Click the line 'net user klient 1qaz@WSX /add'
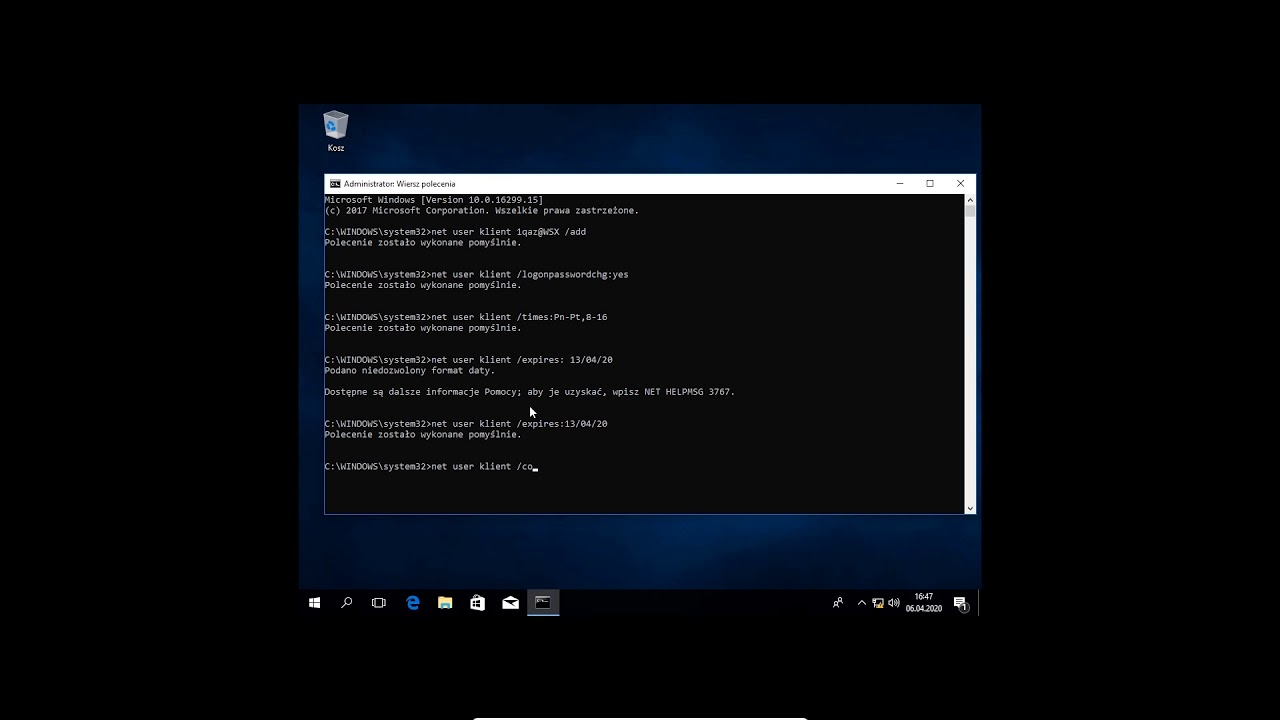Screen dimensions: 1280x720 pos(455,232)
